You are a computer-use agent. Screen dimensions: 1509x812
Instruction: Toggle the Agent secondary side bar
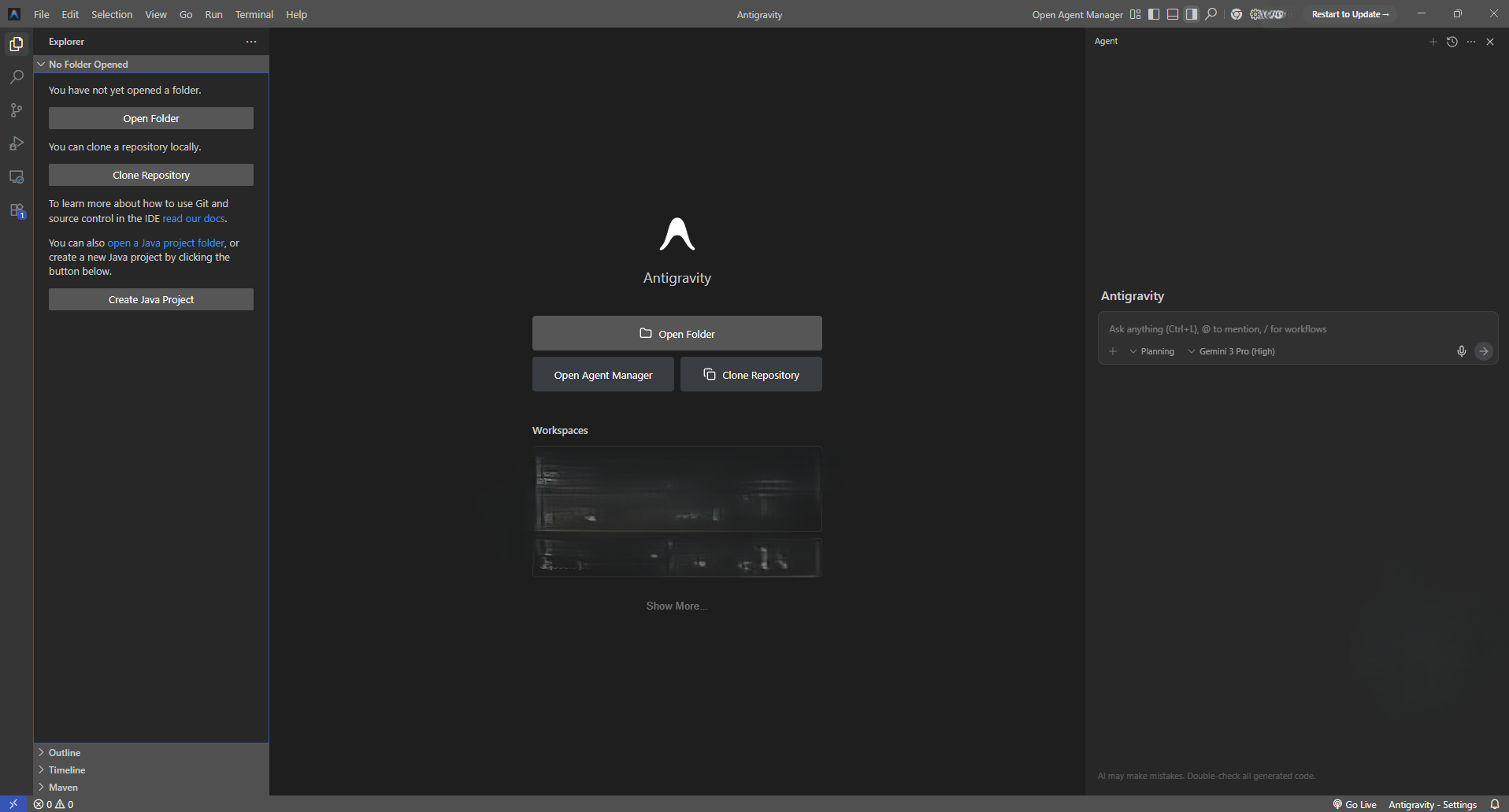1192,14
